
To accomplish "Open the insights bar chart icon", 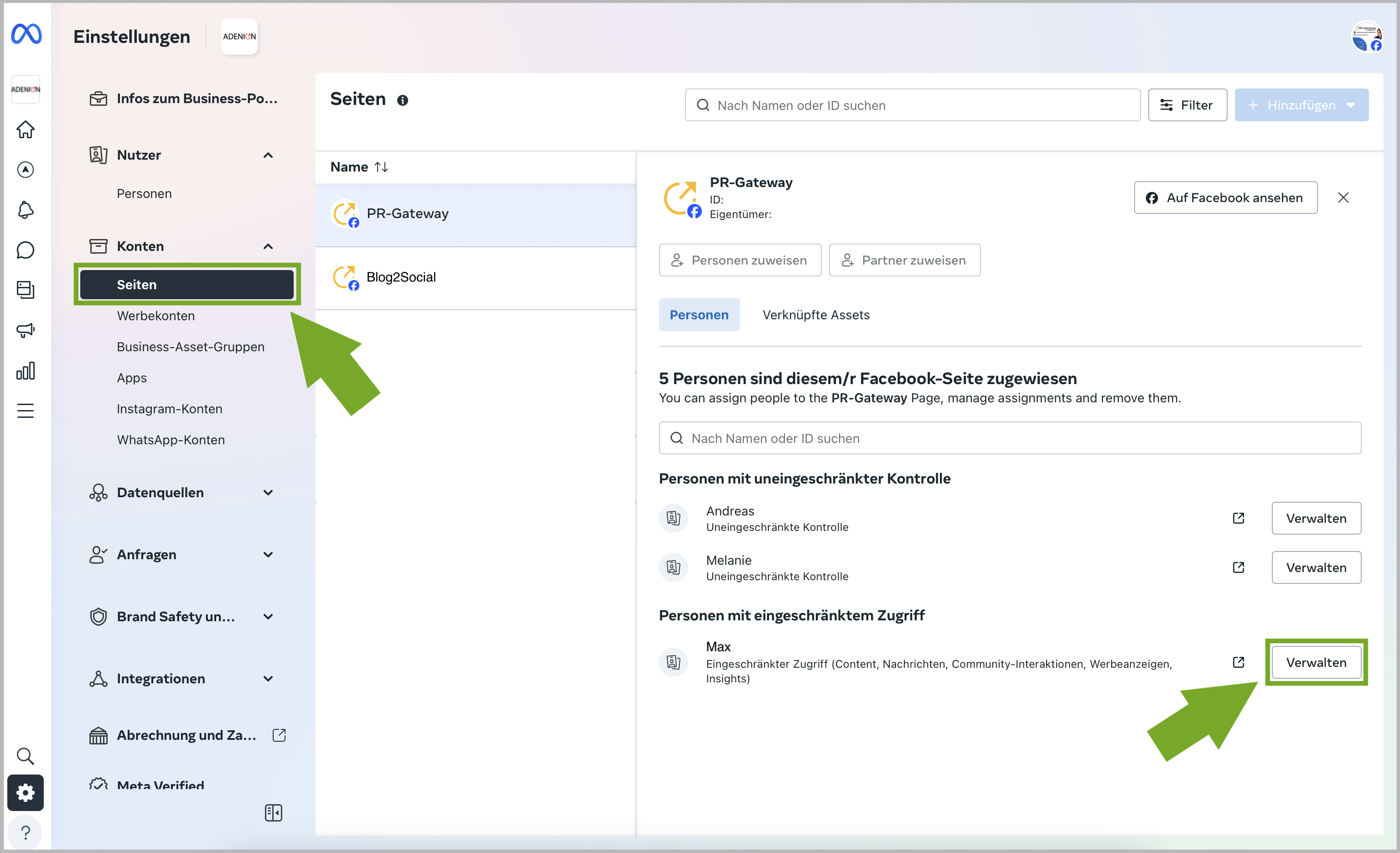I will (26, 370).
